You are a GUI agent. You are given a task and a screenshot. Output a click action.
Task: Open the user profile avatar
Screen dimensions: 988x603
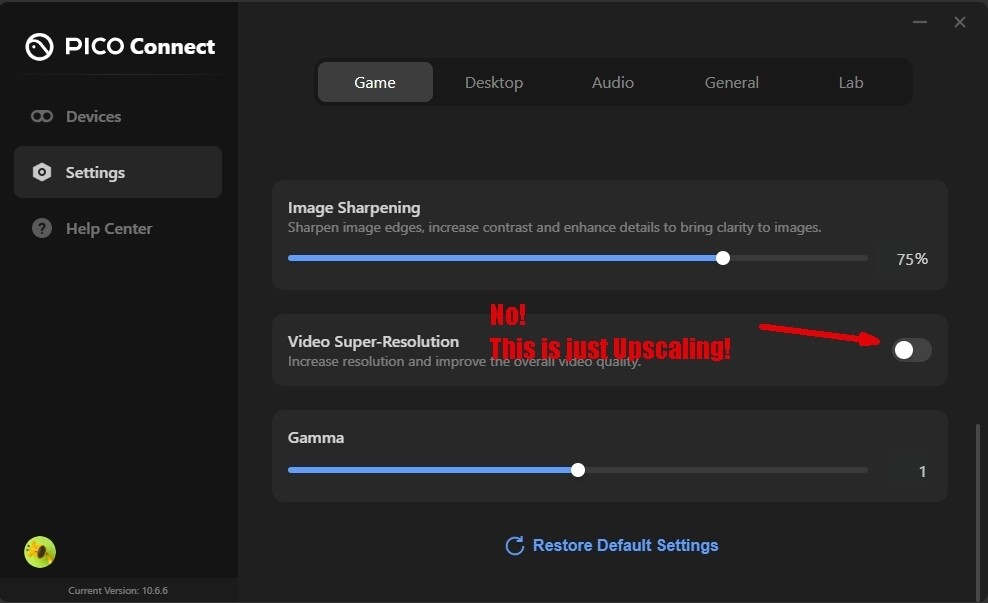click(40, 552)
